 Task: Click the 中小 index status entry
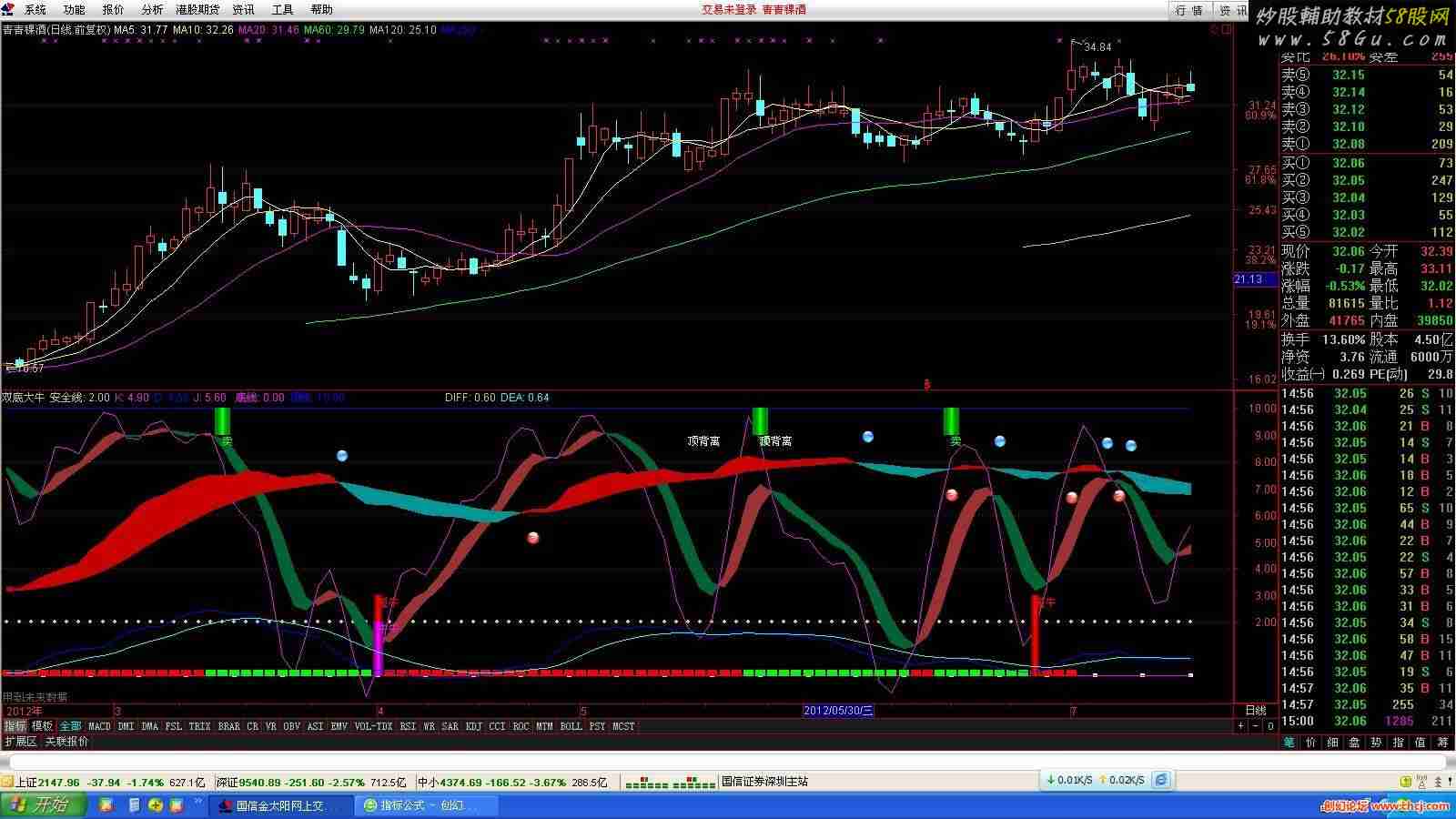pos(514,782)
